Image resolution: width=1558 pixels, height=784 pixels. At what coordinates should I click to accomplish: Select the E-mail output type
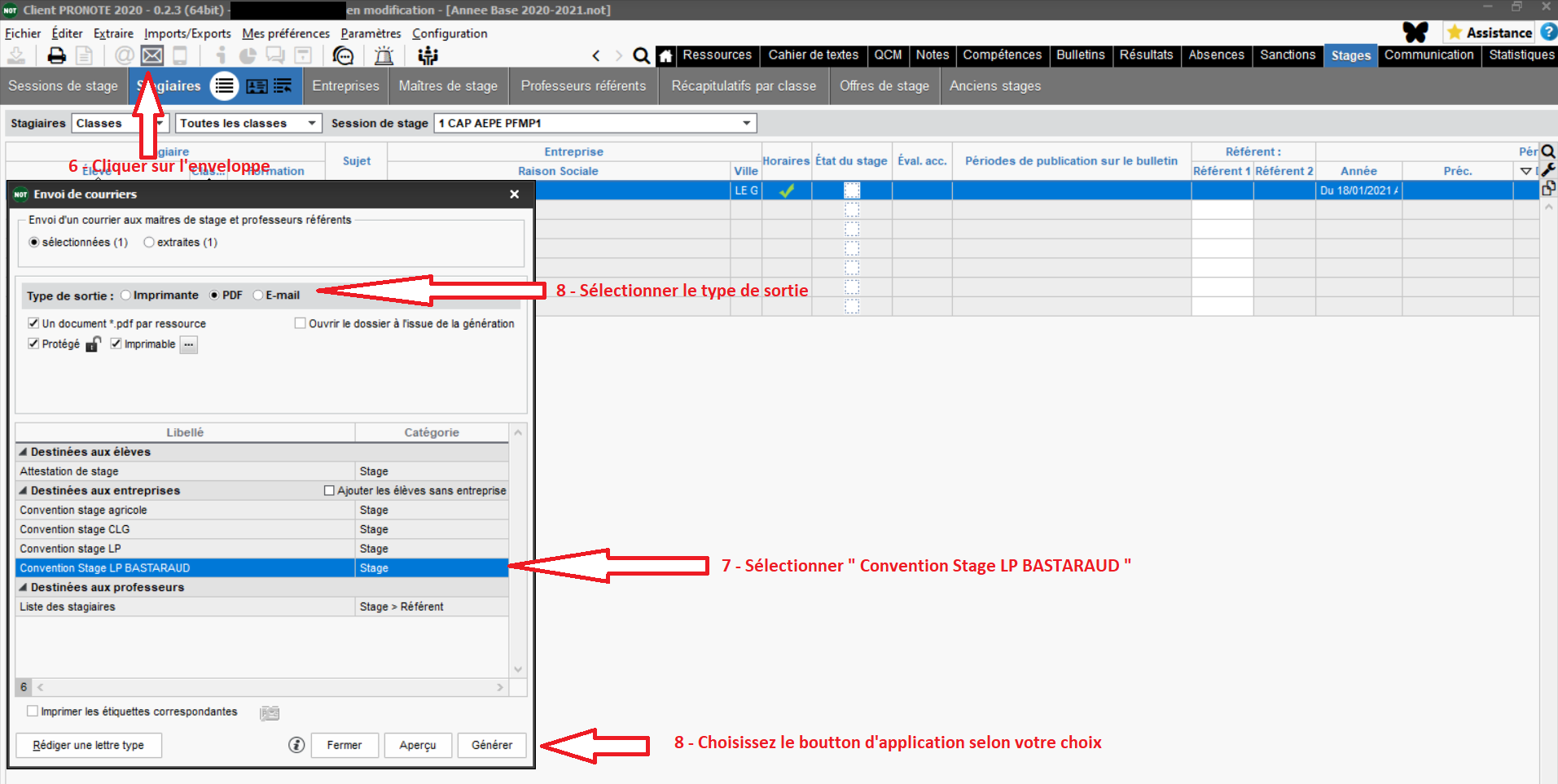pyautogui.click(x=258, y=296)
